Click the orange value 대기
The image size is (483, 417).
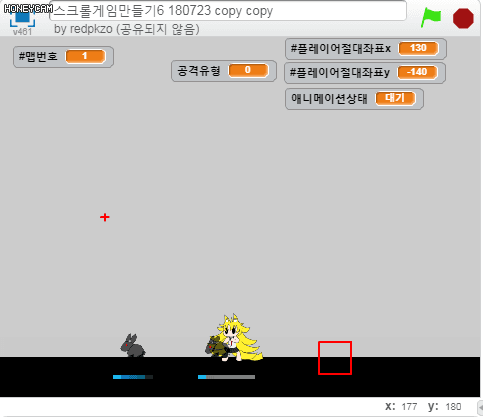[x=395, y=98]
